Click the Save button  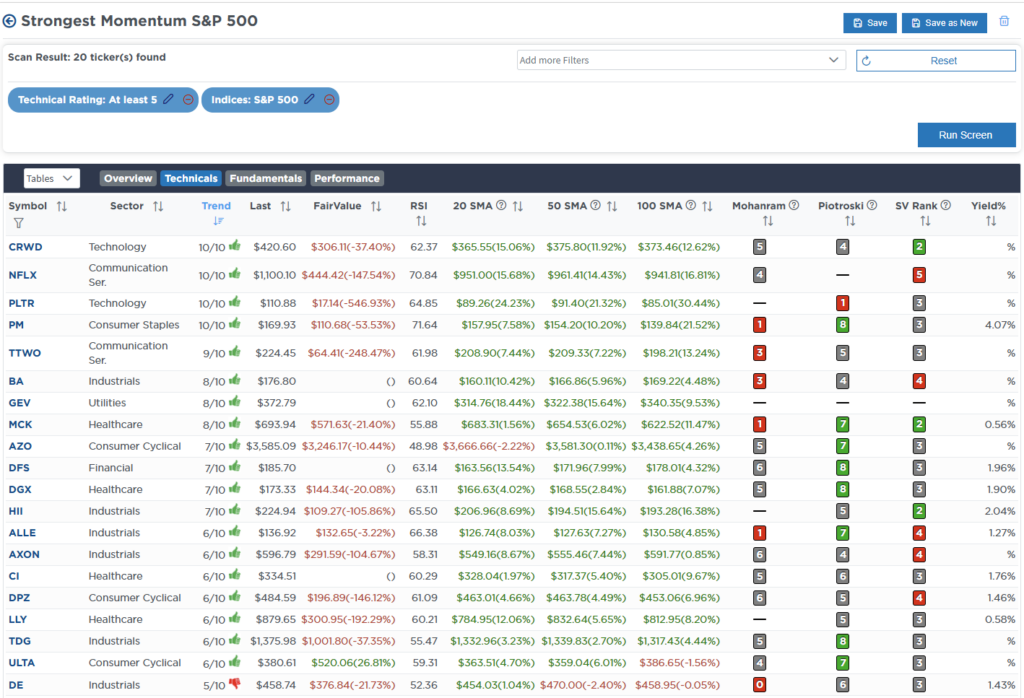click(870, 23)
